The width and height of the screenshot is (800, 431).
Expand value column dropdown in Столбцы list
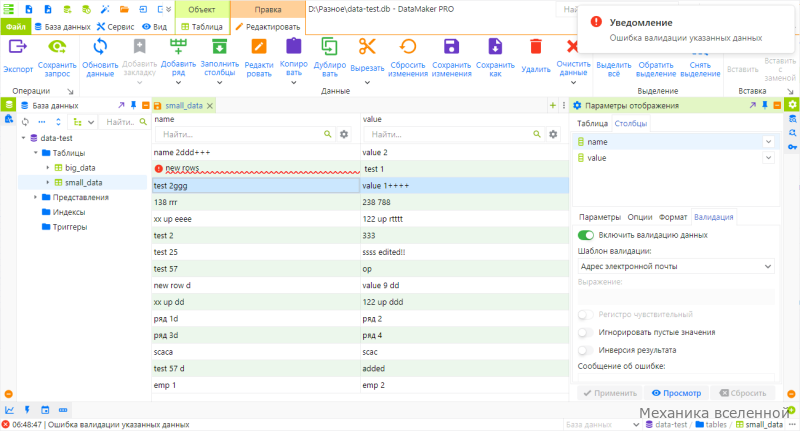tap(768, 158)
